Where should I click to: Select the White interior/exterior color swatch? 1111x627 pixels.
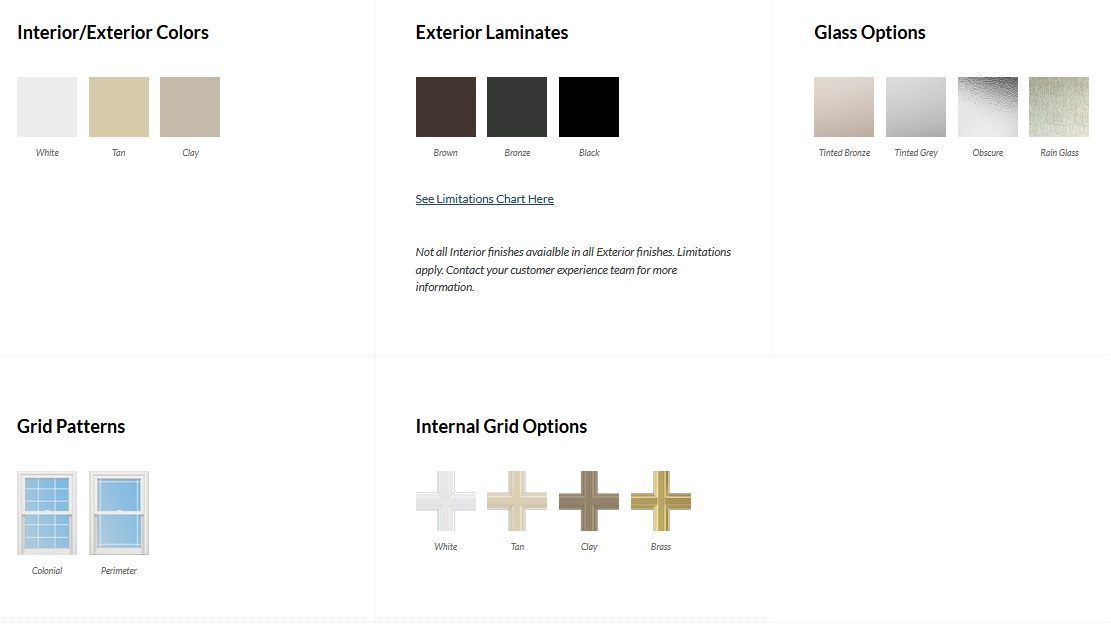coord(47,107)
